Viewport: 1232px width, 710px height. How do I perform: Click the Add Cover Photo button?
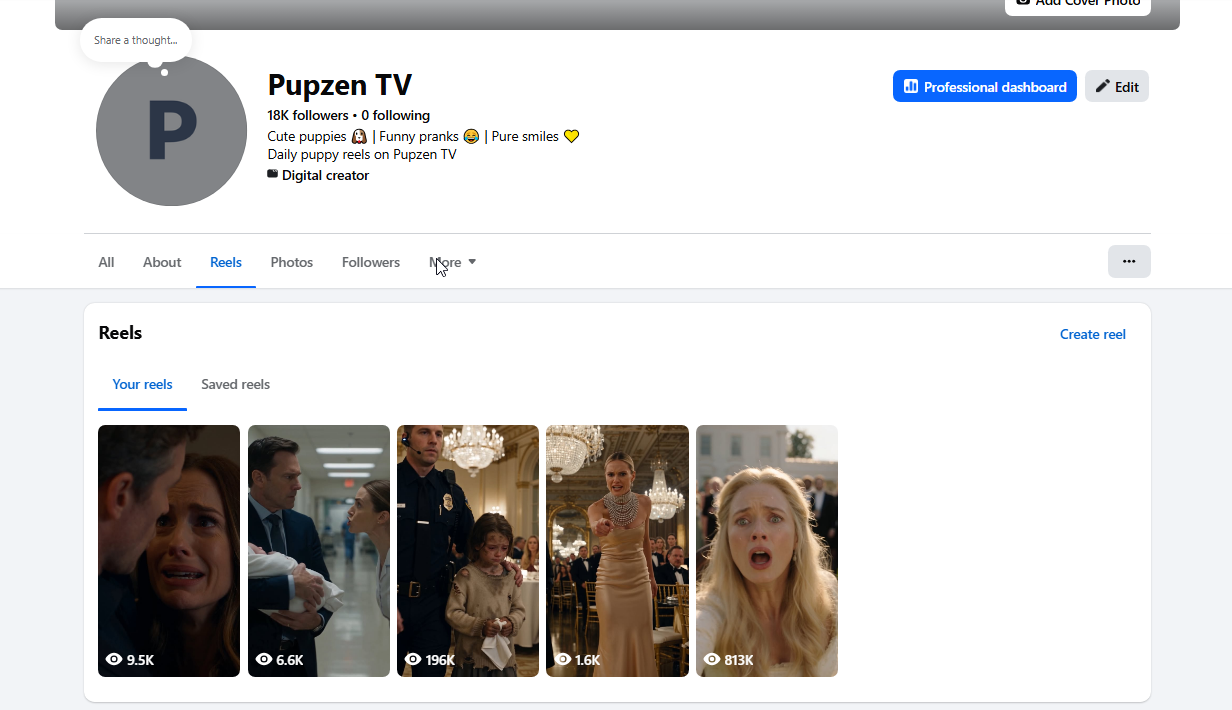tap(1078, 4)
